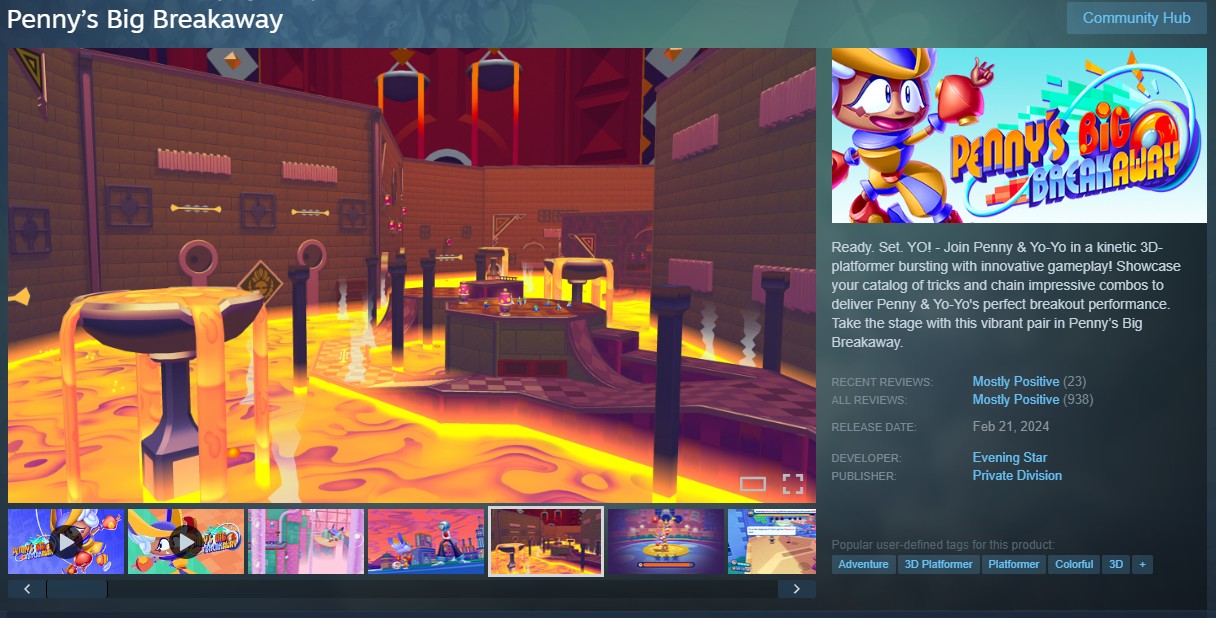
Task: Click the left arrow of thumbnail strip
Action: (x=27, y=589)
